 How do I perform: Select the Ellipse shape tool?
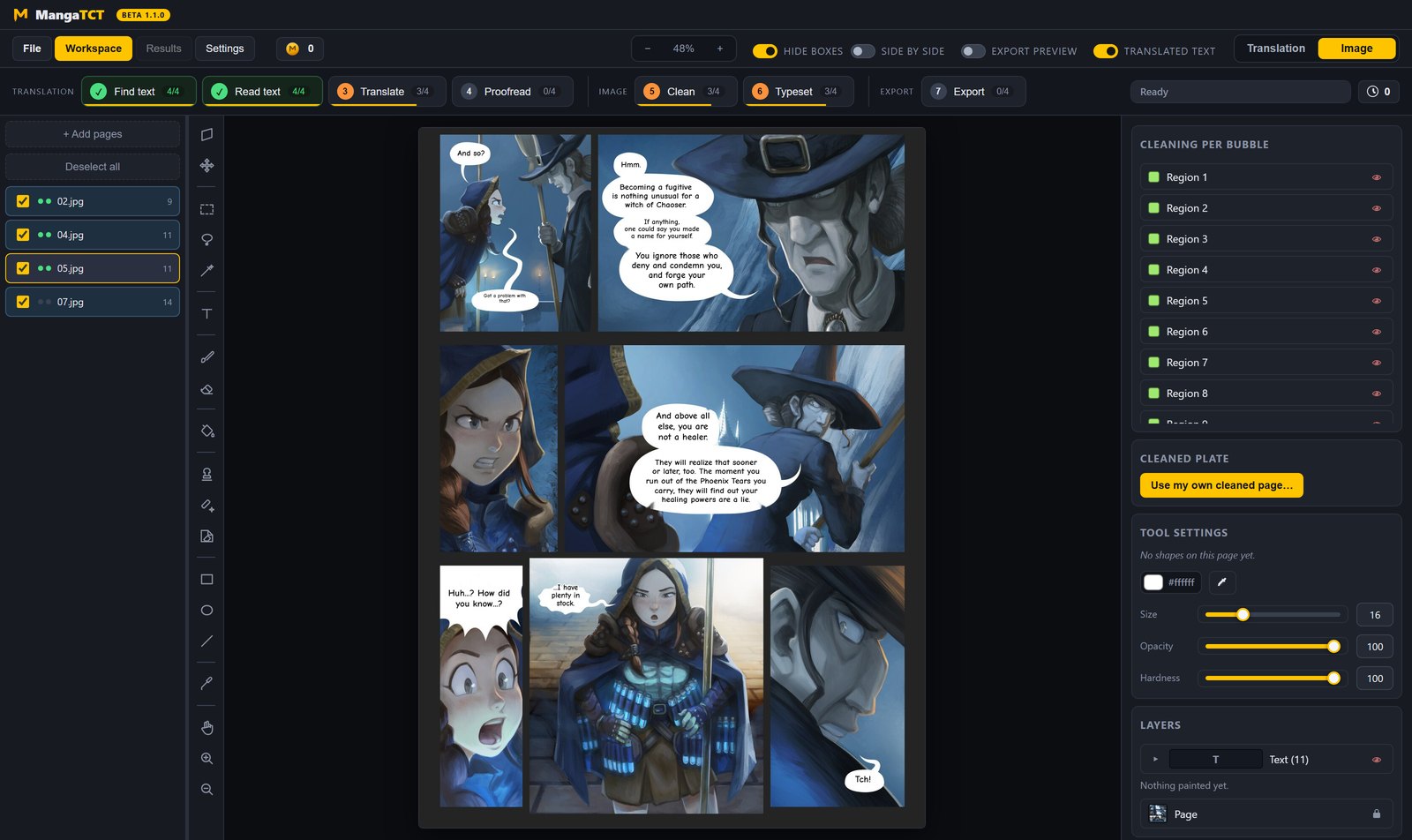coord(207,611)
